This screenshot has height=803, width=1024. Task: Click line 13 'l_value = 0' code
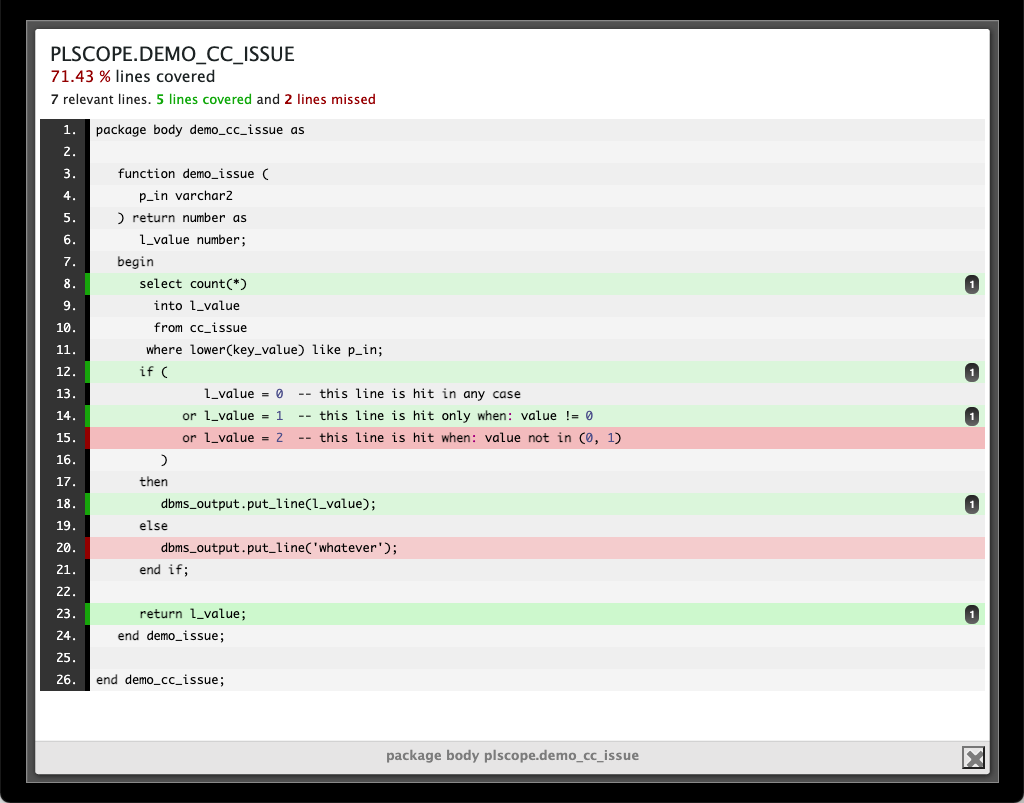[244, 394]
